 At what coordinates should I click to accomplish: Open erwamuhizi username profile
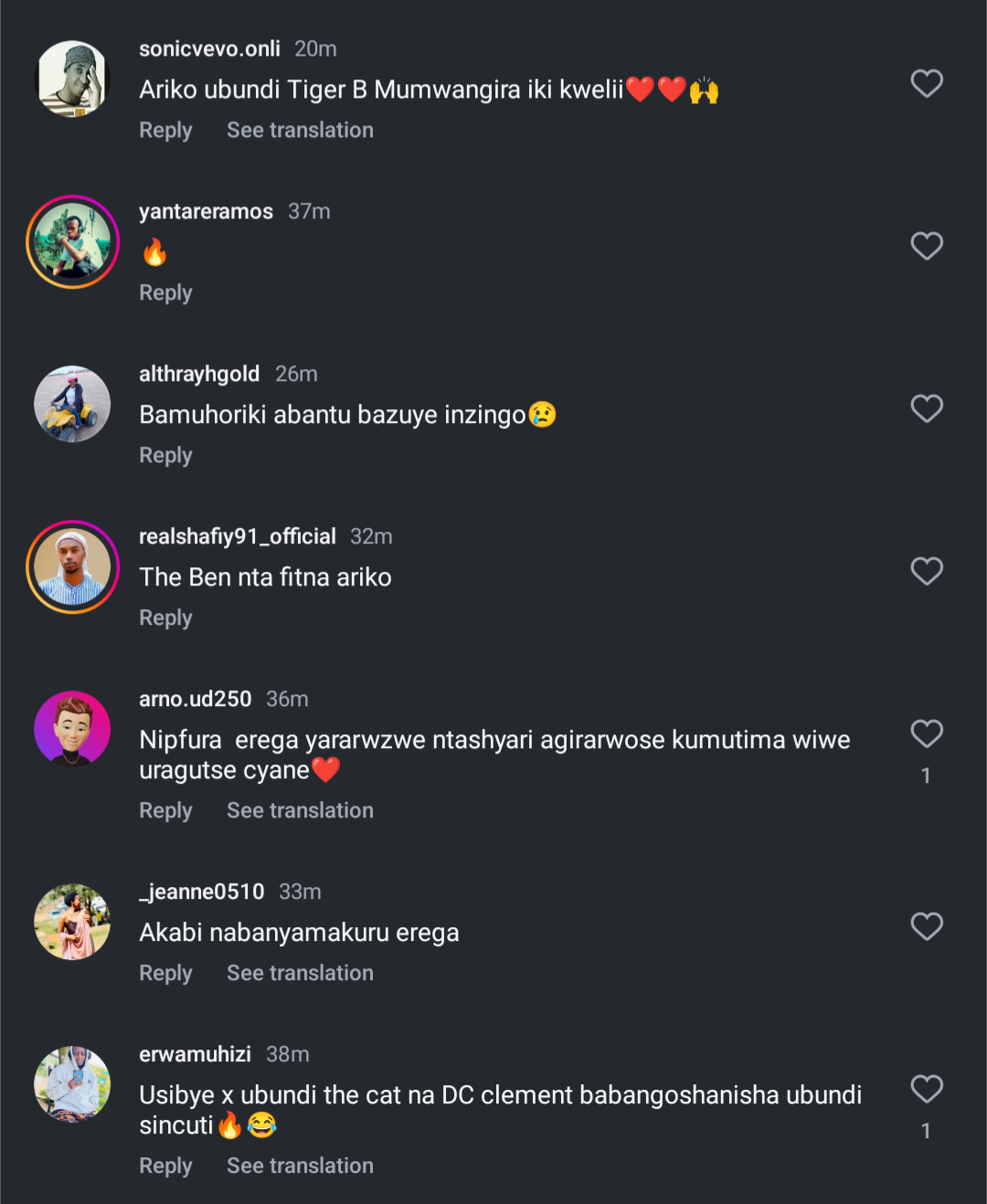[195, 1055]
